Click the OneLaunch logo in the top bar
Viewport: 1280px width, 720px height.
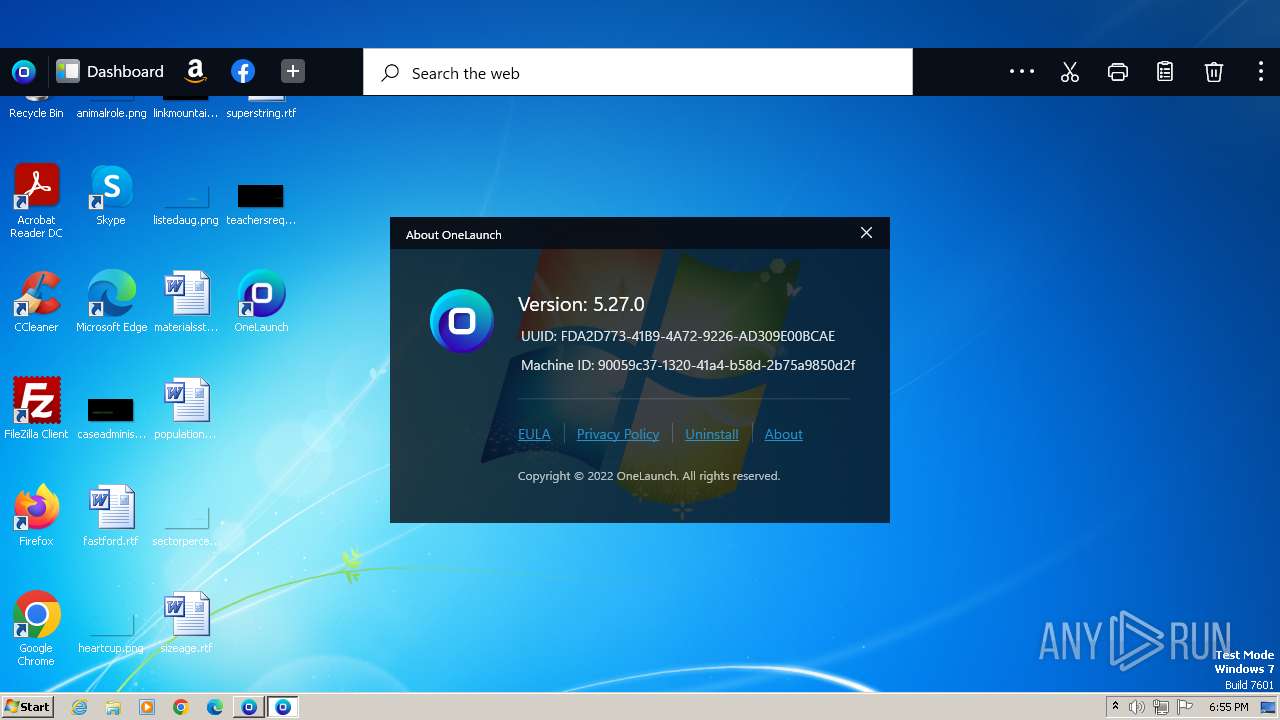tap(24, 71)
